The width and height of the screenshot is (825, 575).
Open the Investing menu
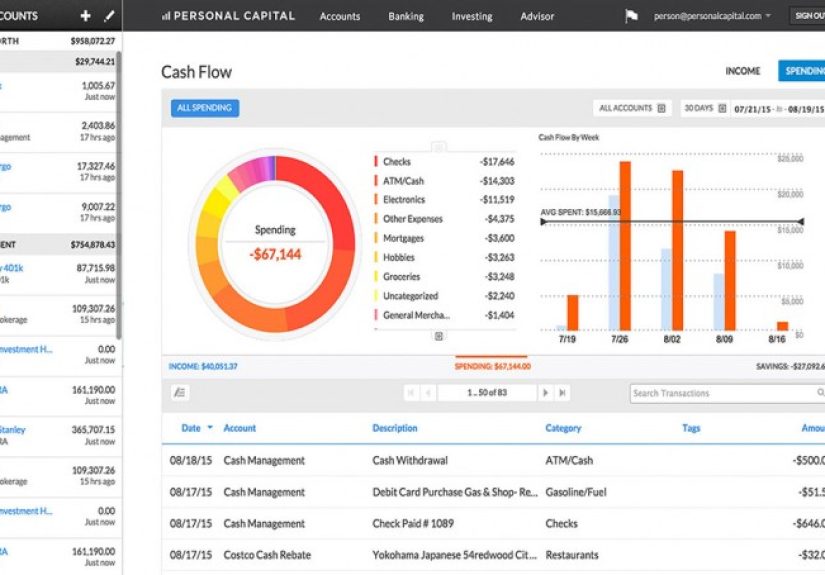472,16
